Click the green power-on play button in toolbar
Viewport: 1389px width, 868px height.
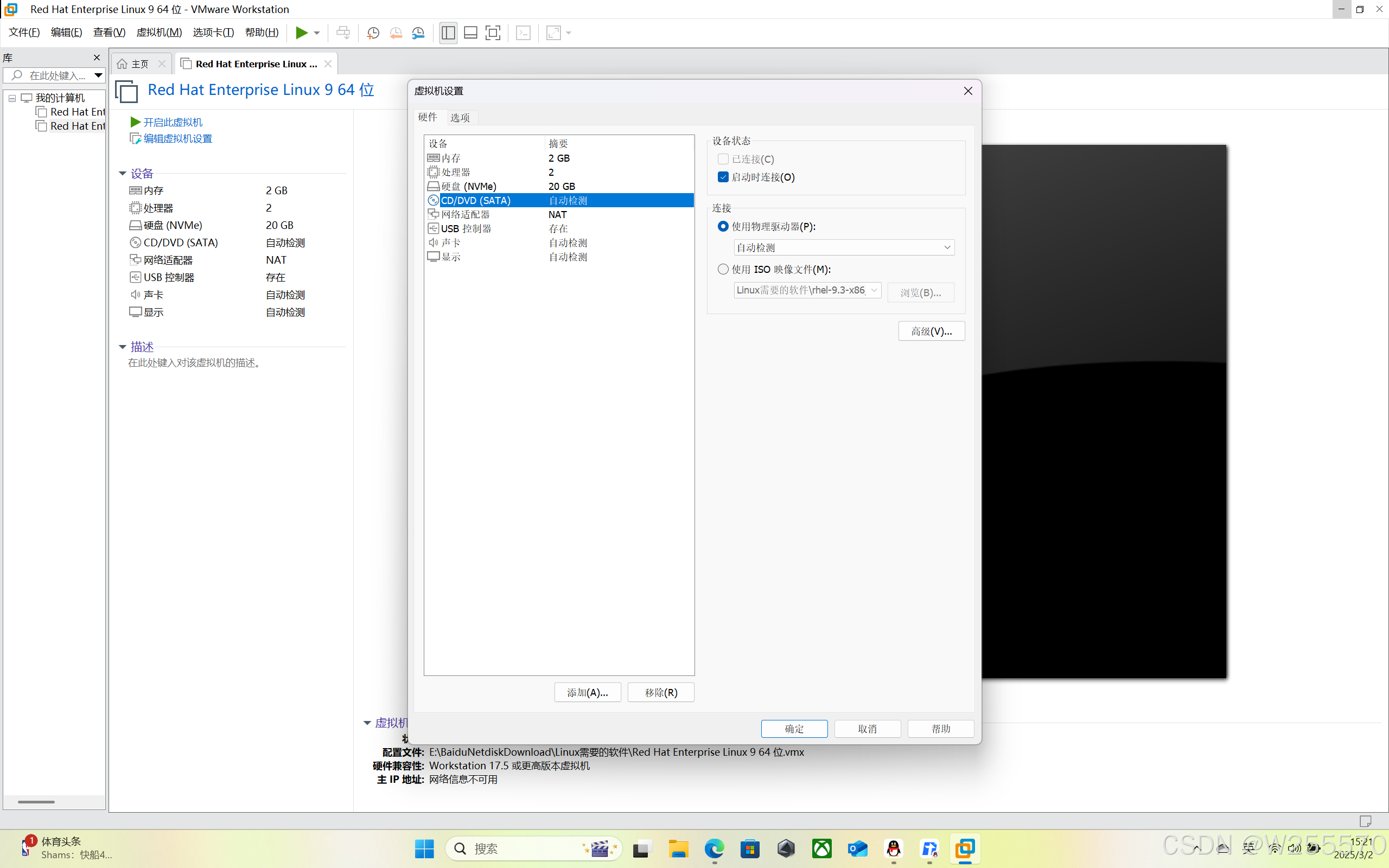tap(301, 33)
